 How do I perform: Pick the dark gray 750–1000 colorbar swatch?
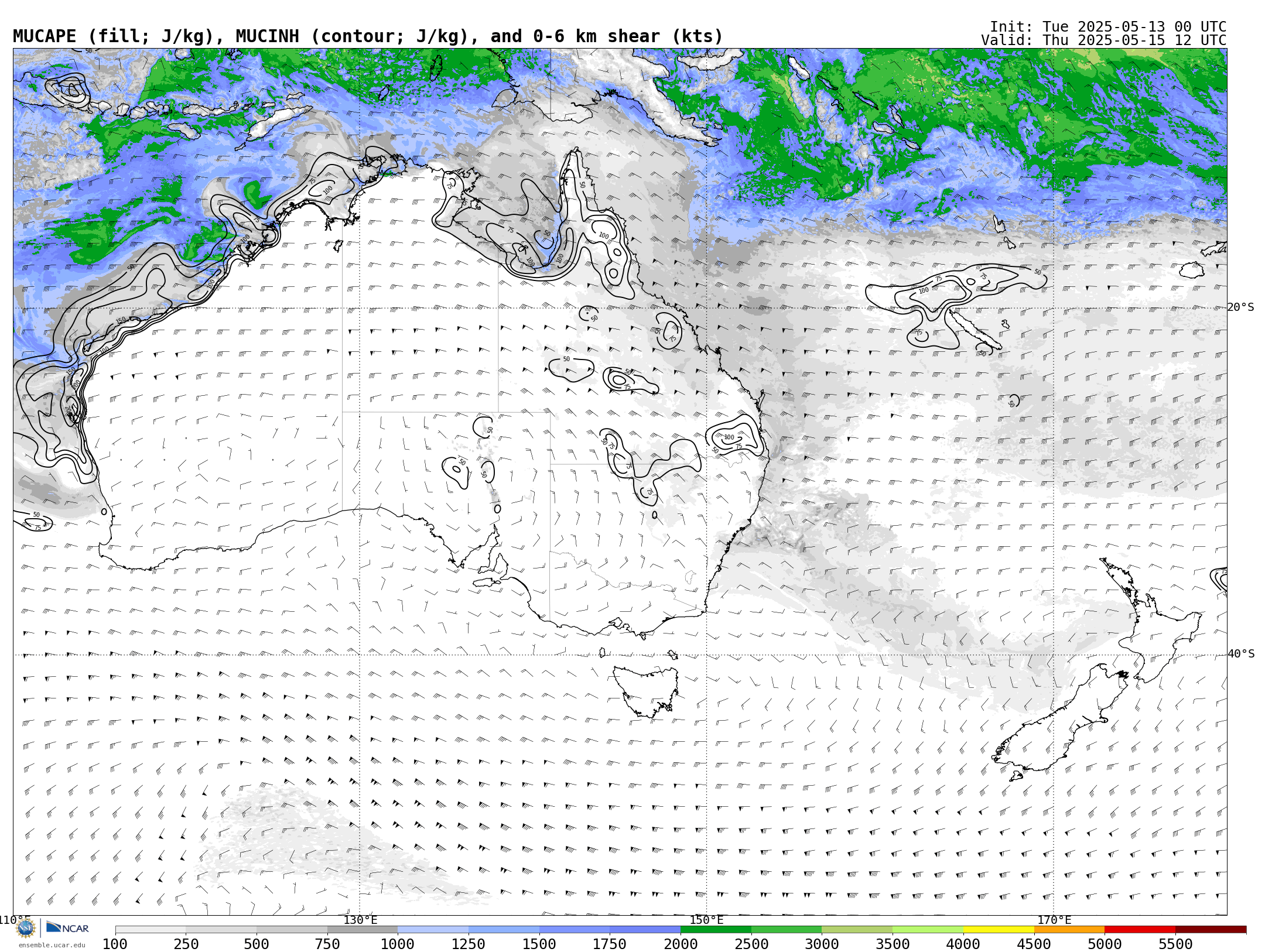363,930
